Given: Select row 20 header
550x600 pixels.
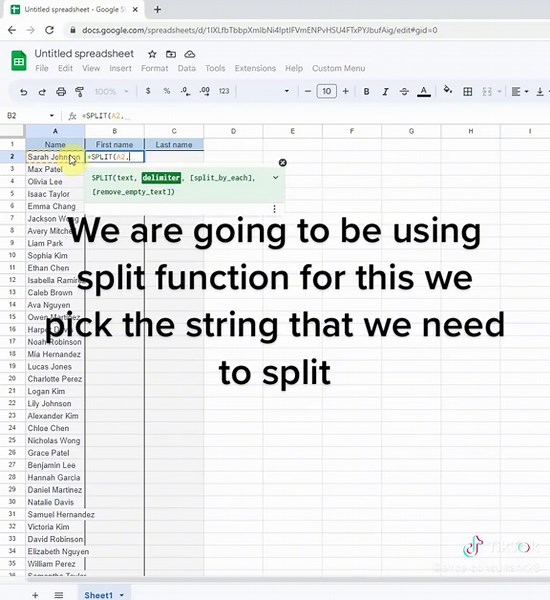Looking at the screenshot, I should pos(12,379).
